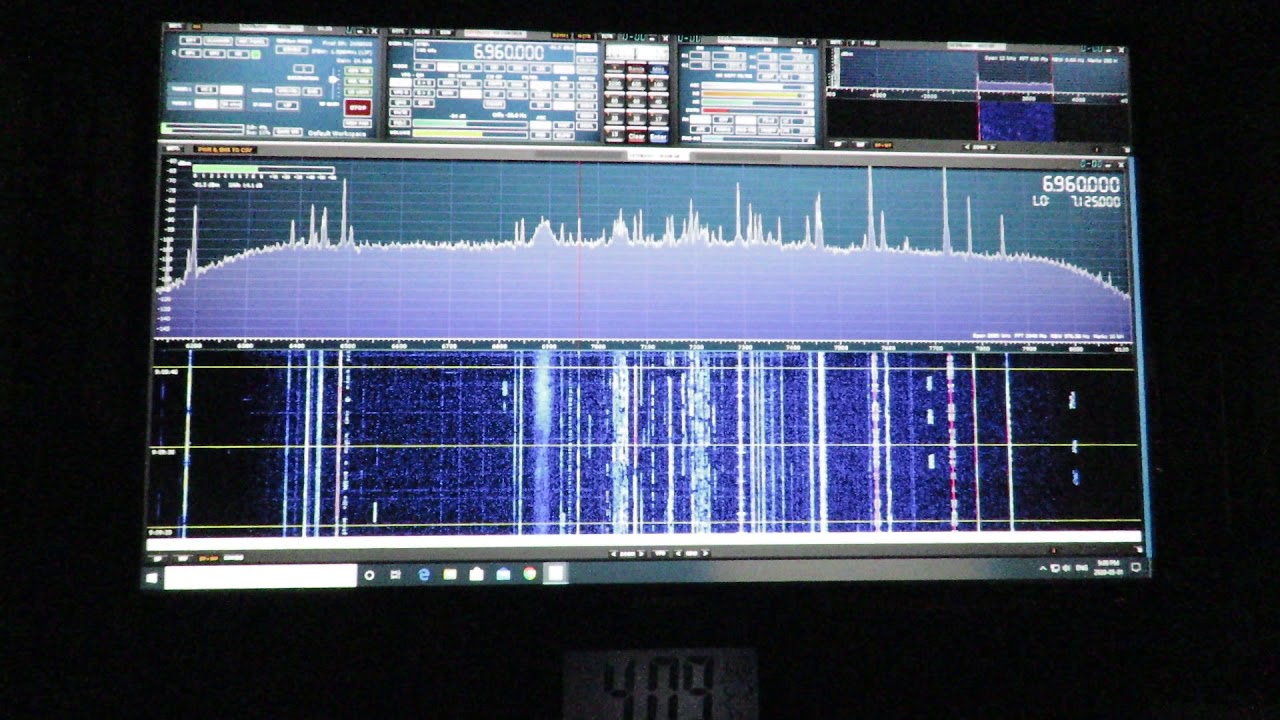Viewport: 1280px width, 720px height.
Task: Click the 6.960.000 frequency display in the receiver panel
Action: [x=508, y=51]
